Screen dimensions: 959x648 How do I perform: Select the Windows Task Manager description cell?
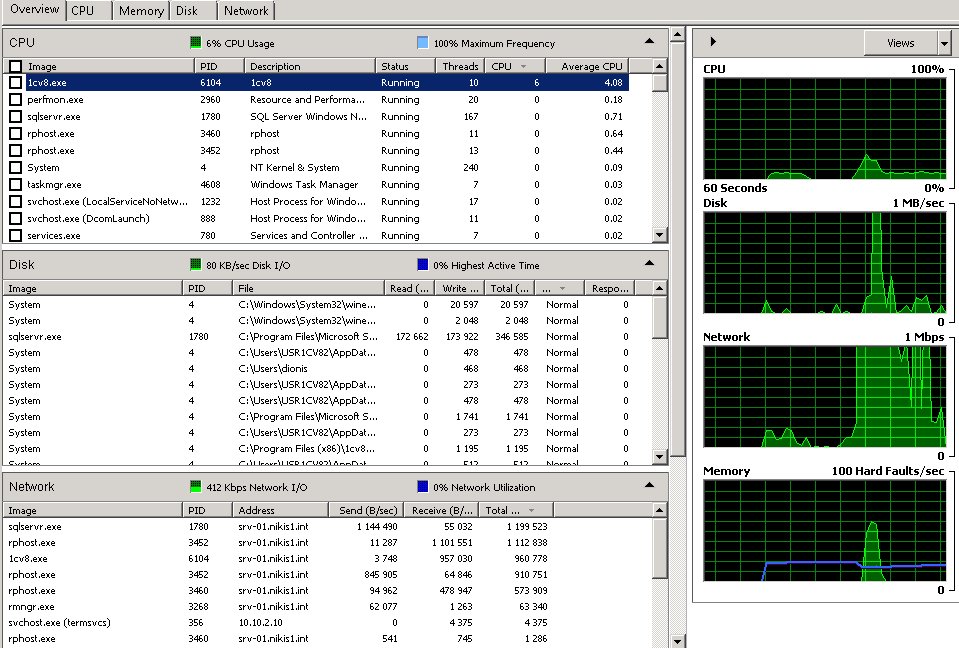304,185
